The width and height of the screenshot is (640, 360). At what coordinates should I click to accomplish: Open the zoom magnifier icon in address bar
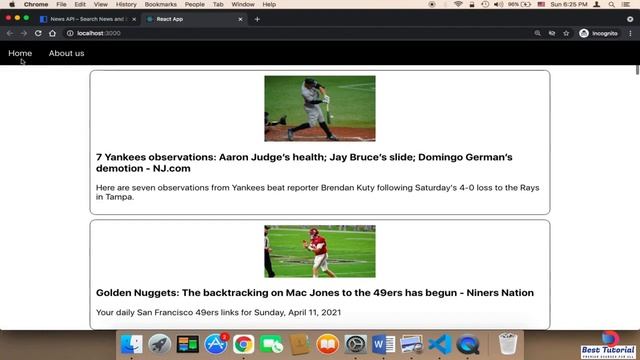[x=538, y=33]
